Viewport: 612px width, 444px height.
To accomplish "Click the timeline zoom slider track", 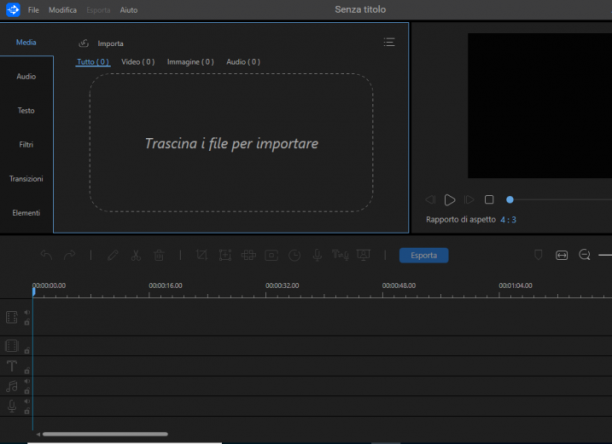I will tap(605, 255).
